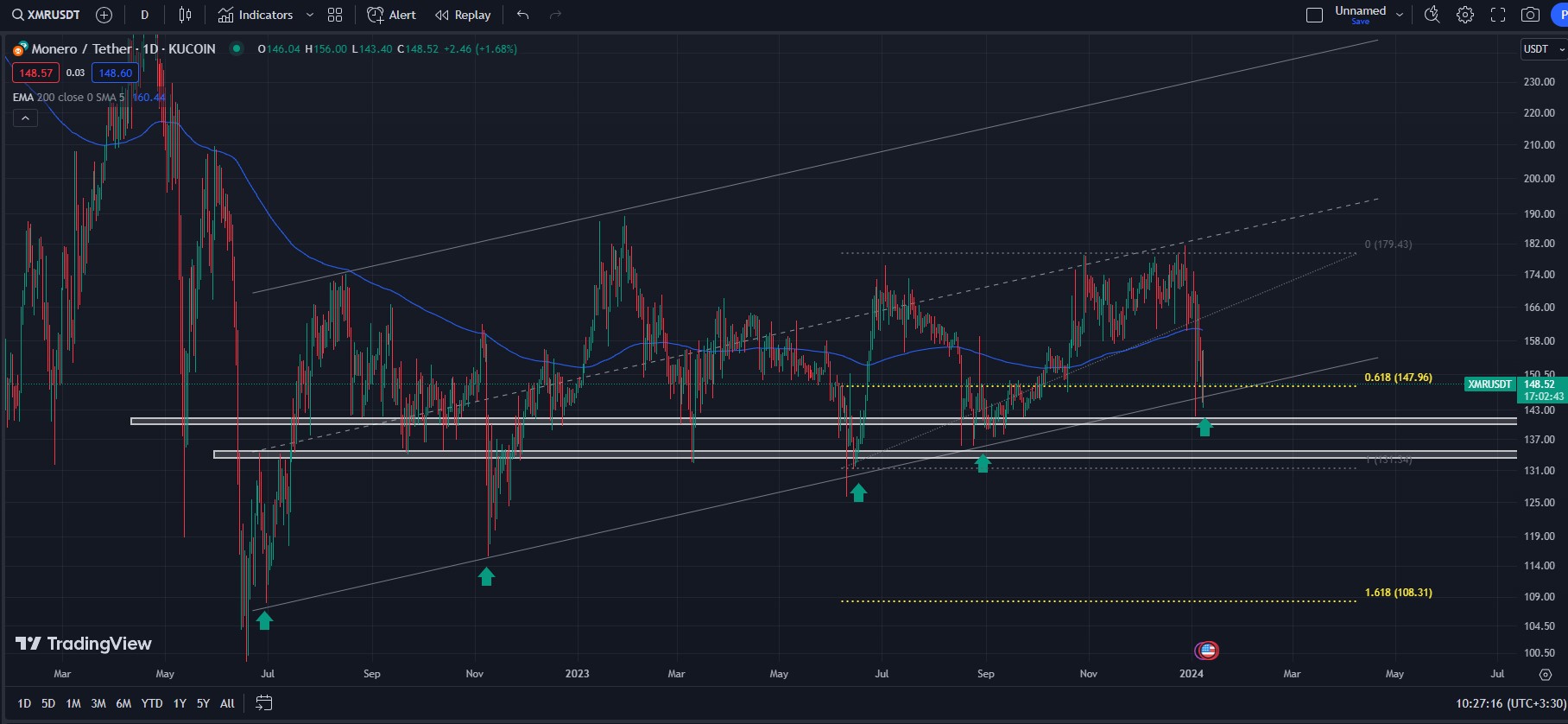Select chart layout square icon

point(1314,15)
